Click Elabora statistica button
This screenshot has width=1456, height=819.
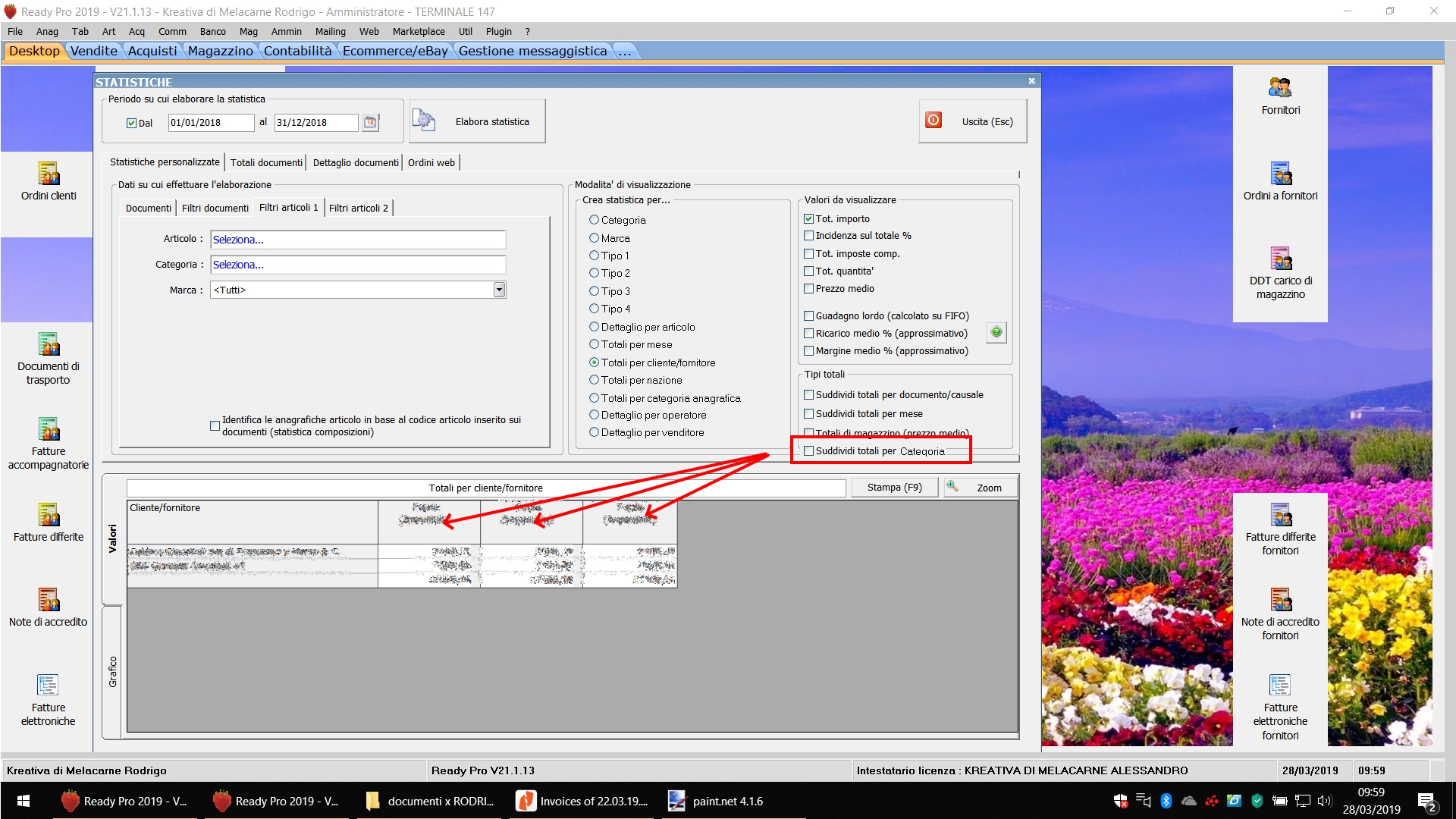point(477,121)
